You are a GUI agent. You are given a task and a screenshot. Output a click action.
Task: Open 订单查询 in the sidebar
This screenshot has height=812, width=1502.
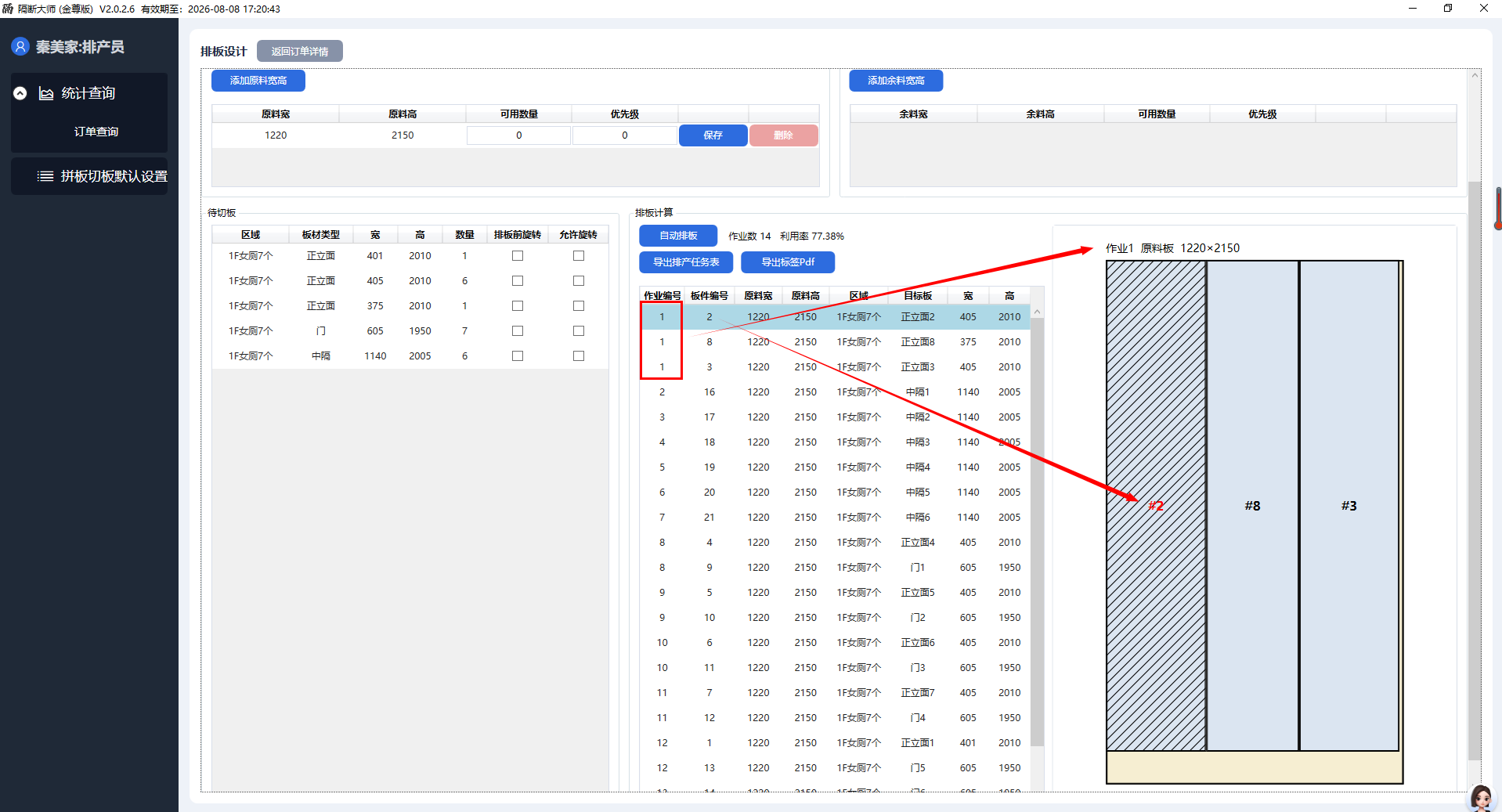(x=96, y=132)
